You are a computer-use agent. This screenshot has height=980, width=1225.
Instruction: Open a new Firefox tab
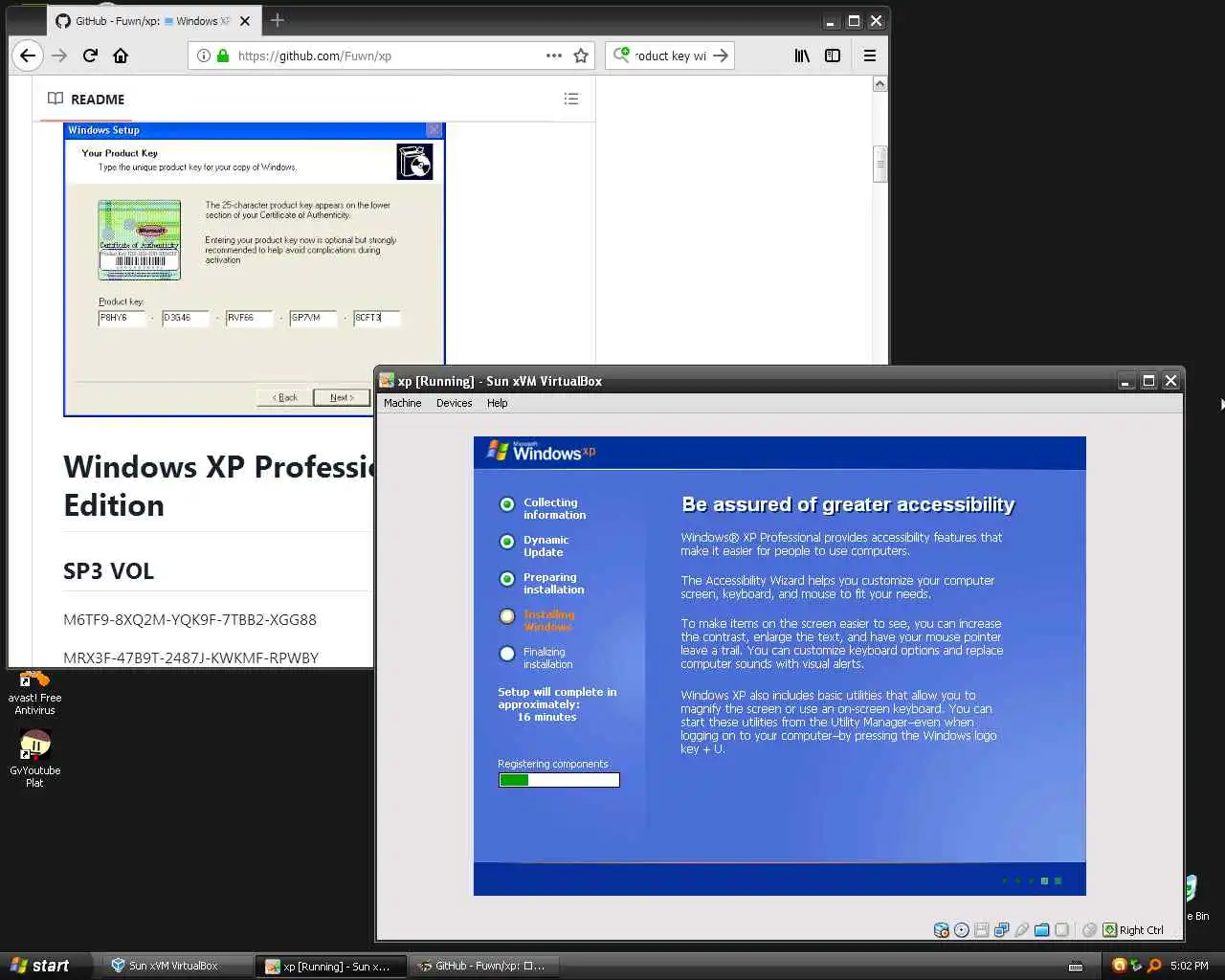[278, 20]
